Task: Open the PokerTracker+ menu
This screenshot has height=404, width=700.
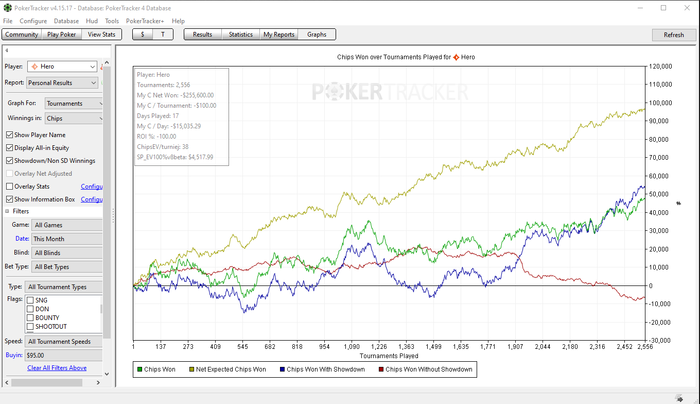Action: click(145, 21)
